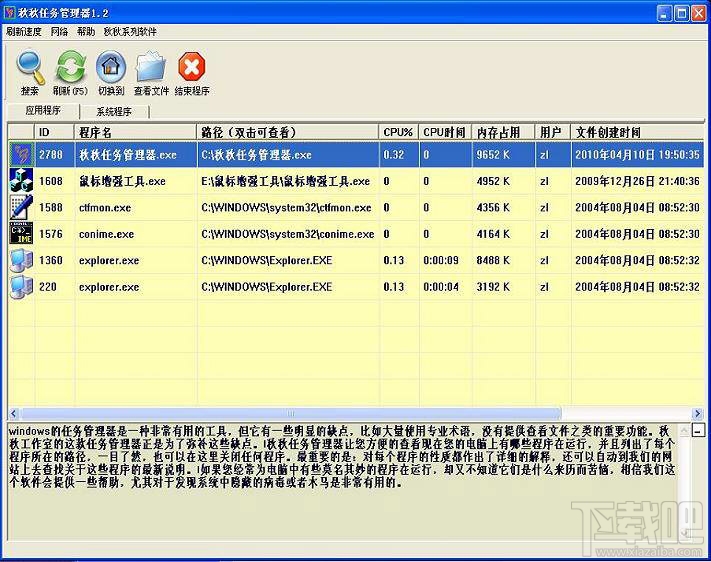Switch to the 应用程序 tab

pos(43,110)
